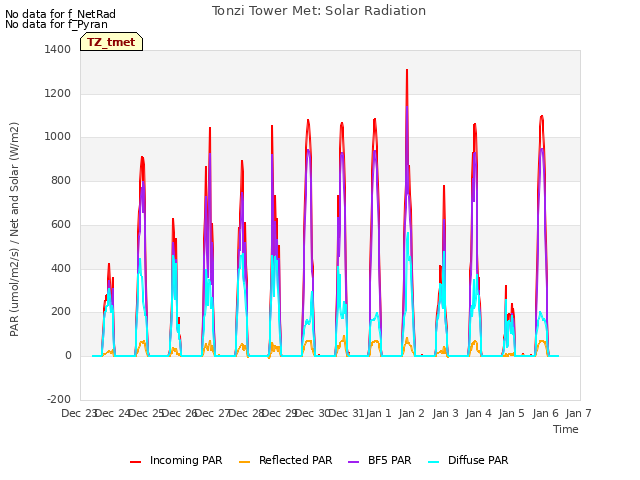This screenshot has height=480, width=640.
Task: Select the 'BF5 PAR' legend label
Action: click(x=389, y=460)
